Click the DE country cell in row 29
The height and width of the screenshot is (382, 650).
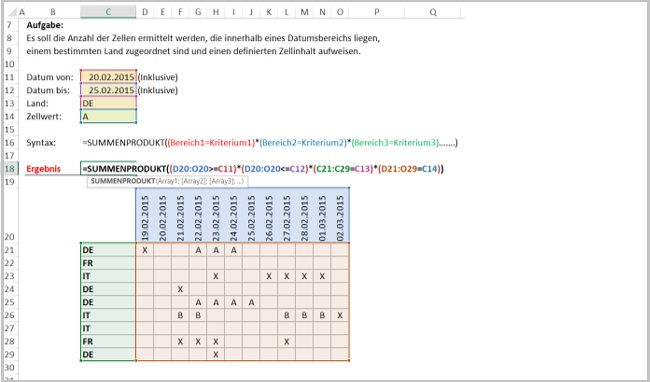[108, 354]
